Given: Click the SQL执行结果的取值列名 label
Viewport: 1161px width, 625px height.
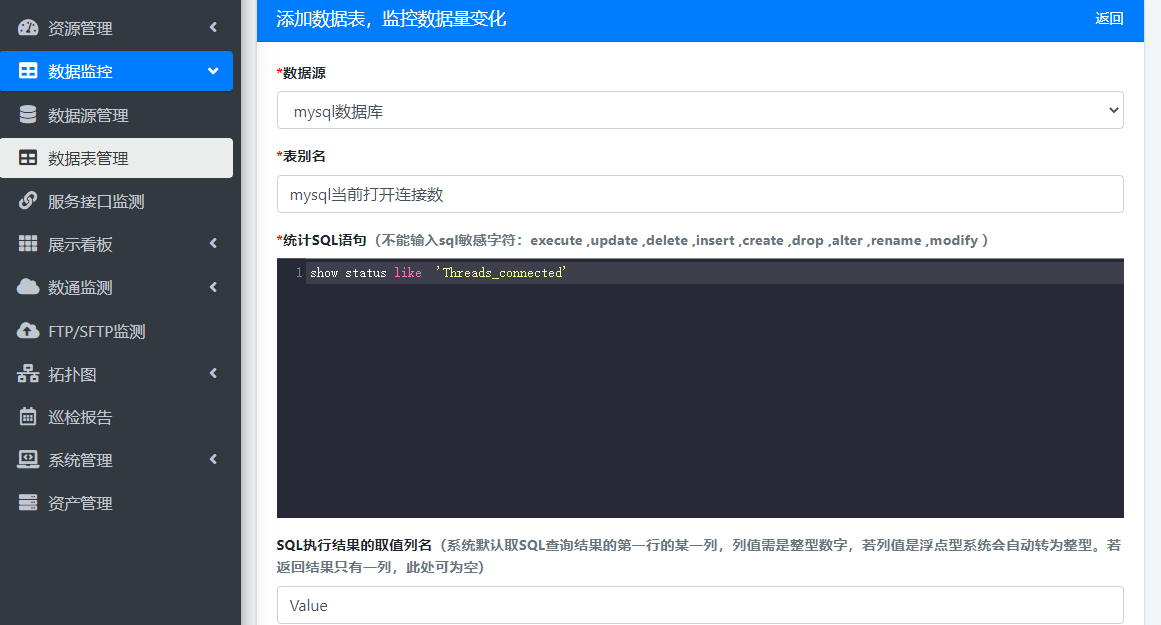Looking at the screenshot, I should pyautogui.click(x=354, y=545).
